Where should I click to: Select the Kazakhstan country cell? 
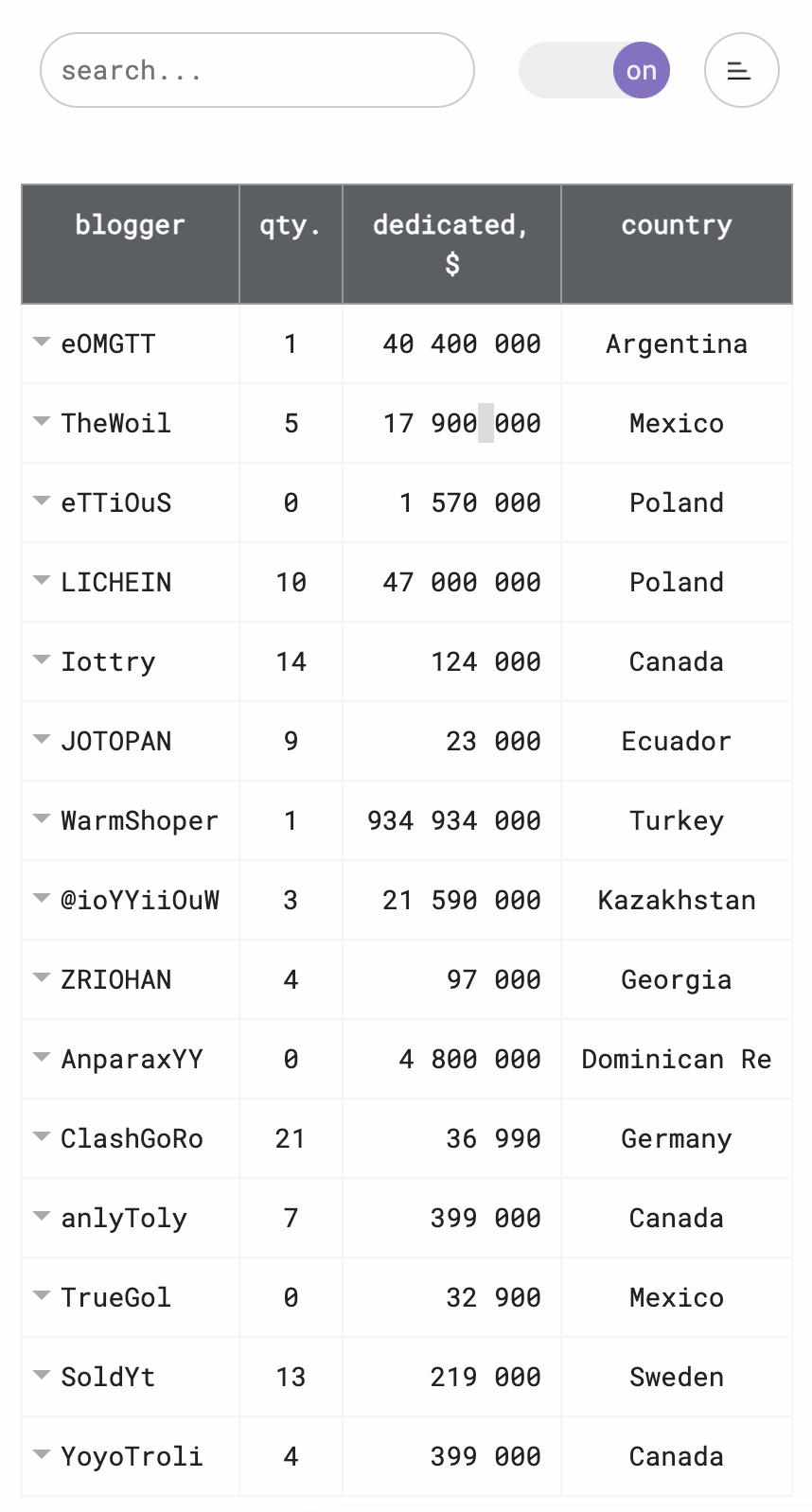[x=677, y=900]
